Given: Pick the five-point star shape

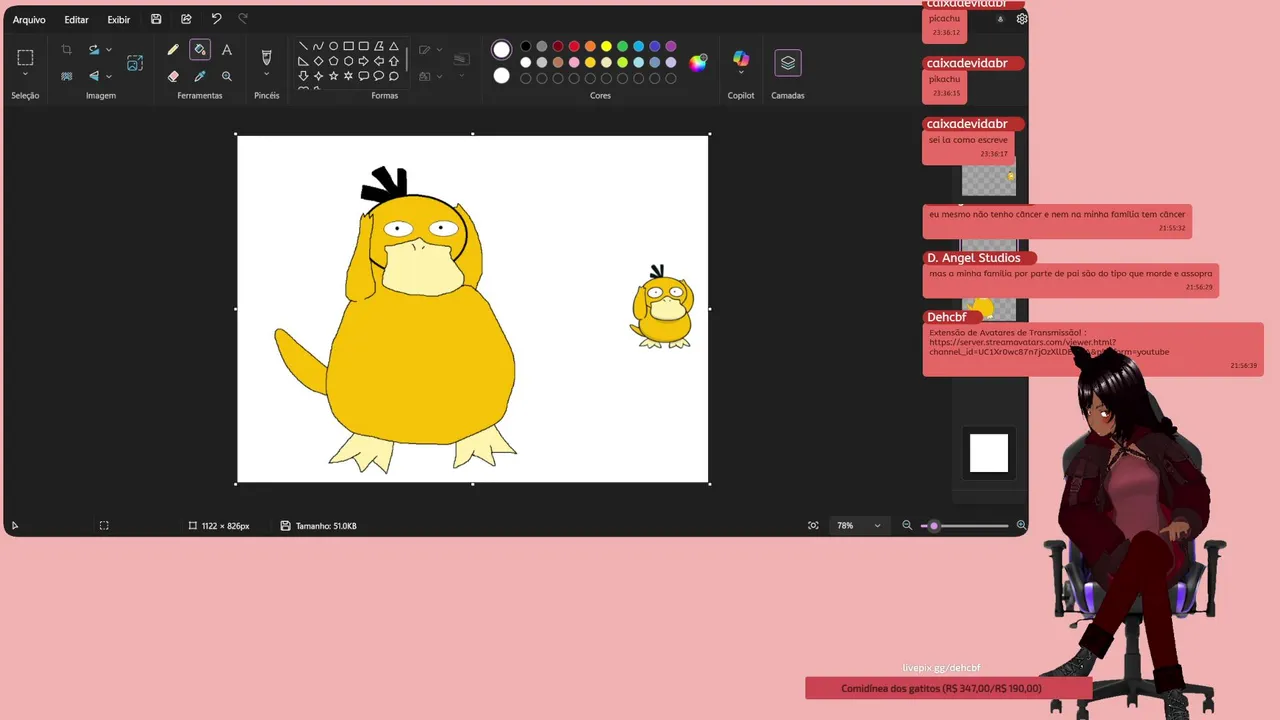Looking at the screenshot, I should coord(333,75).
